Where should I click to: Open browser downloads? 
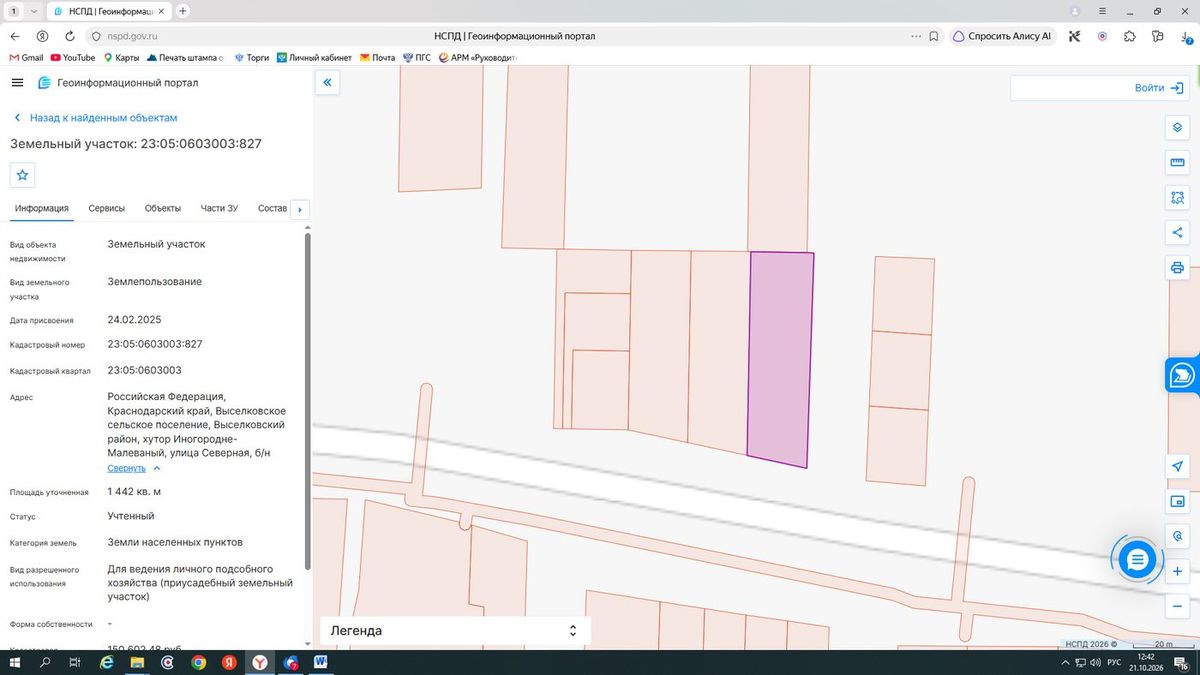click(1185, 36)
